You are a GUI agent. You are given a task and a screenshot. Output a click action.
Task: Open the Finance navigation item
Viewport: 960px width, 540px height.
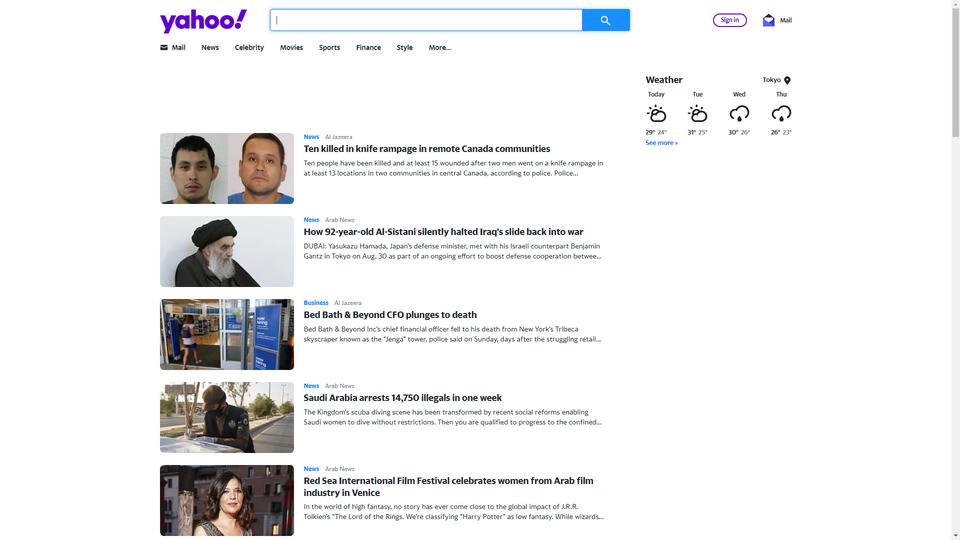[369, 47]
